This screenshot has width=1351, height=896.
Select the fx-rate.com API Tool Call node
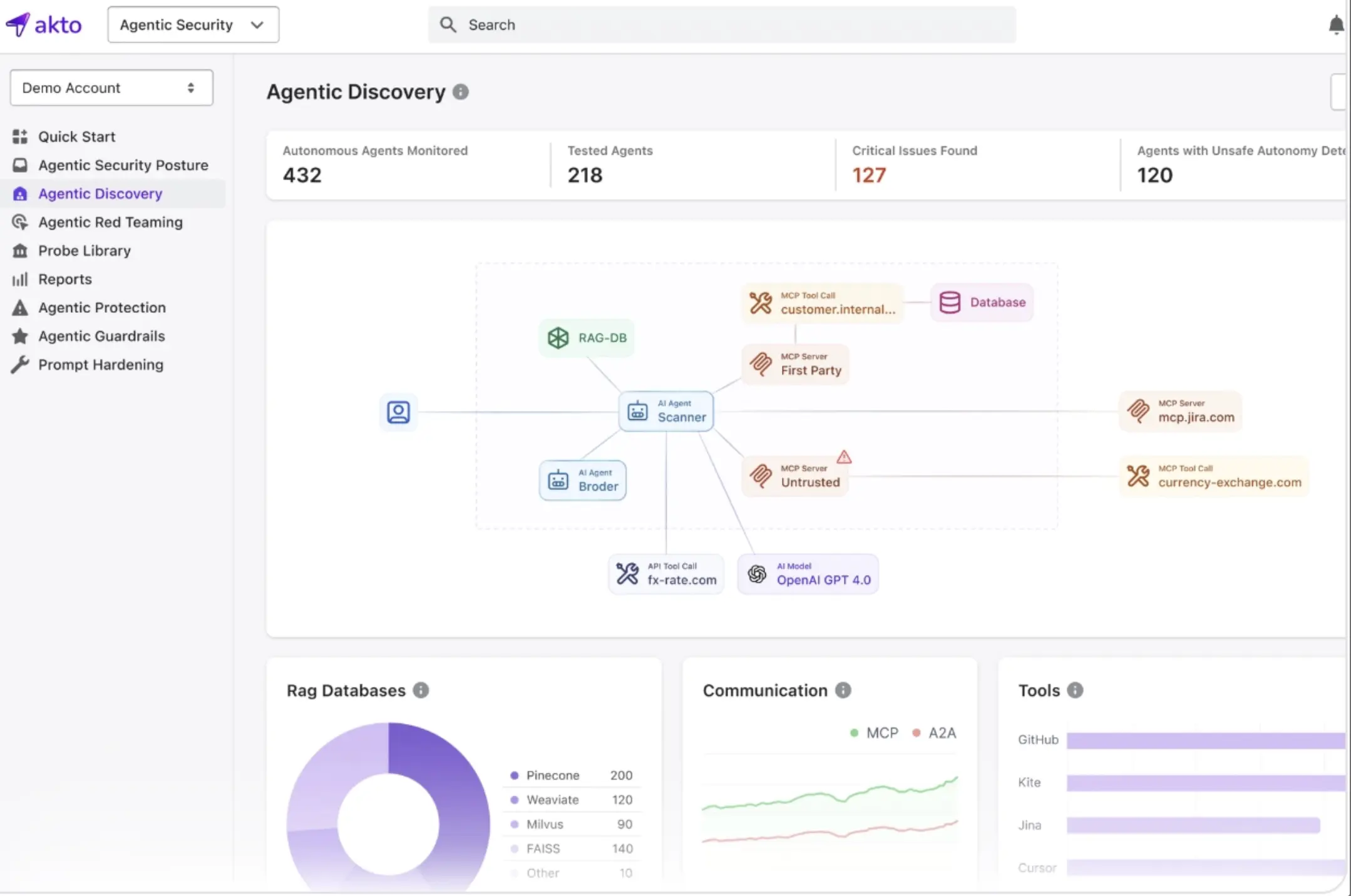tap(666, 574)
